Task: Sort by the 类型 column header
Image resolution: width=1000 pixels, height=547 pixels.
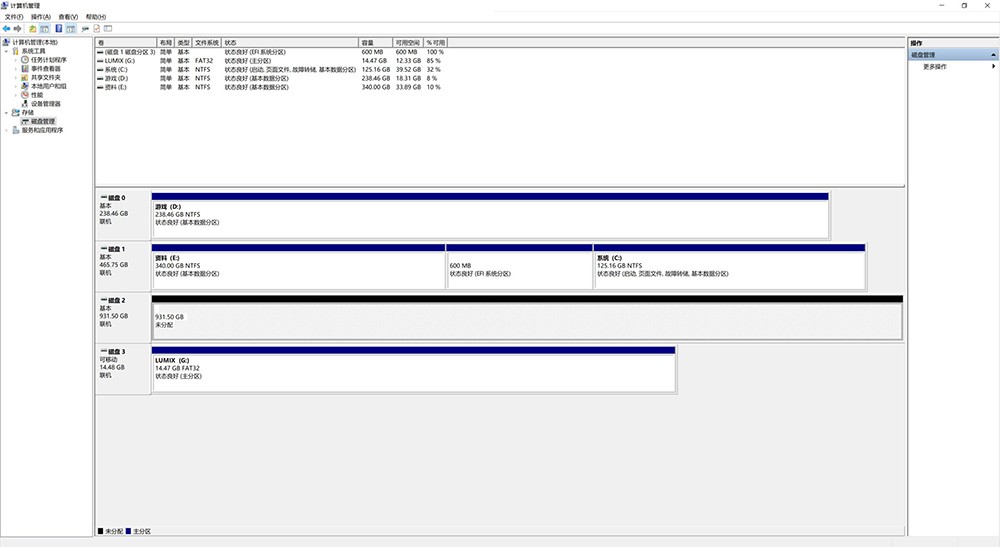Action: (183, 43)
